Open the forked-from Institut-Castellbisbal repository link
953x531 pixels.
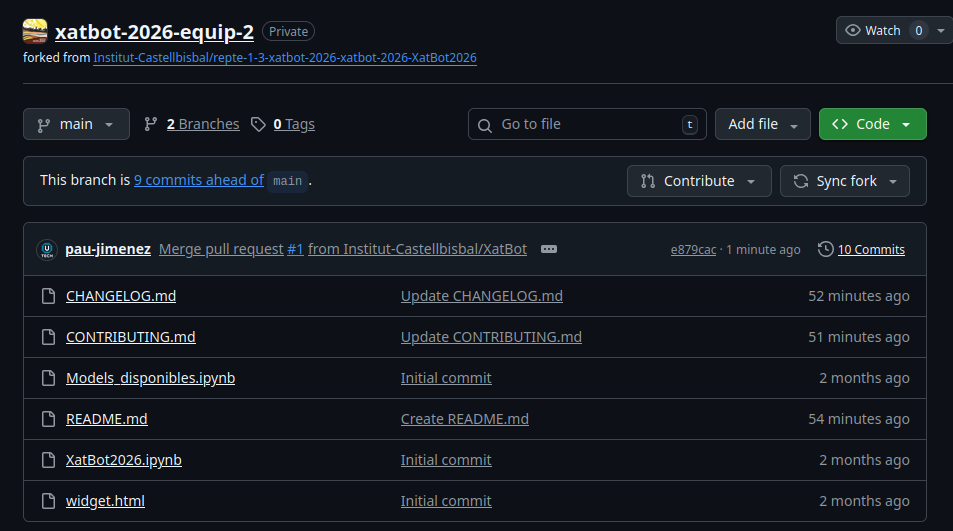(x=285, y=58)
